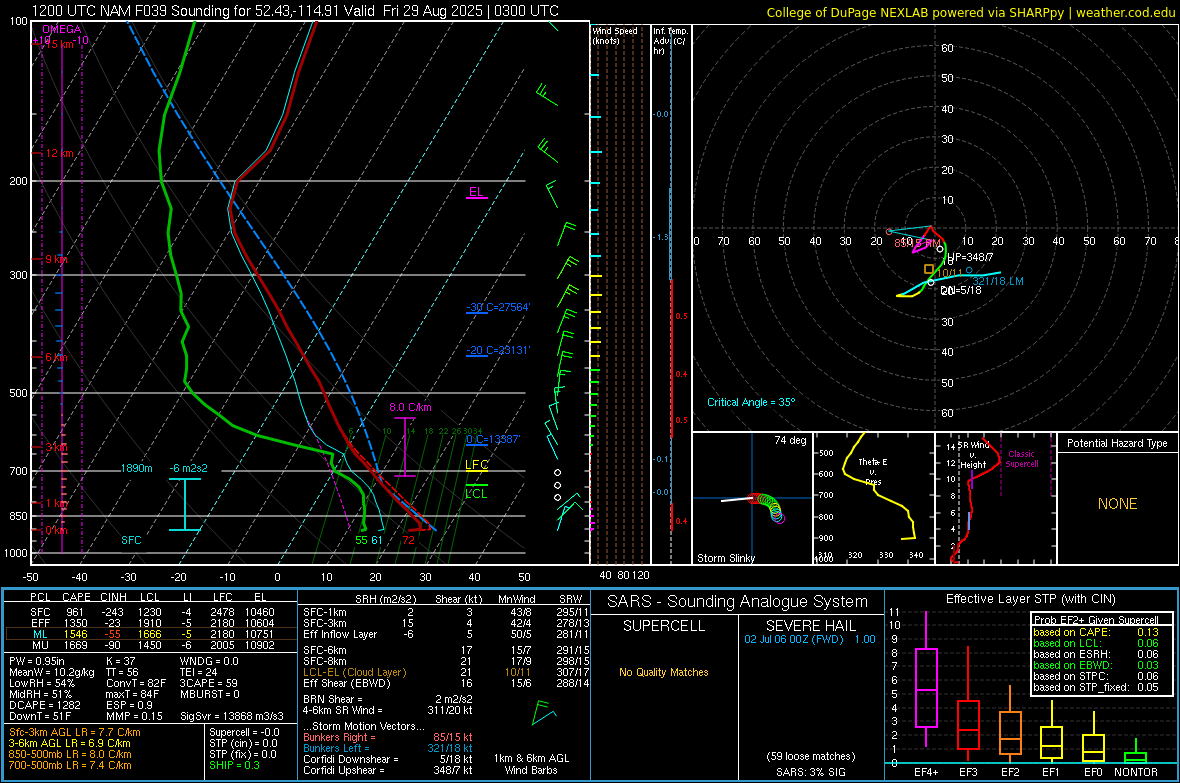Click the sounding title with NAM F039 text
Image resolution: width=1180 pixels, height=783 pixels.
click(296, 11)
